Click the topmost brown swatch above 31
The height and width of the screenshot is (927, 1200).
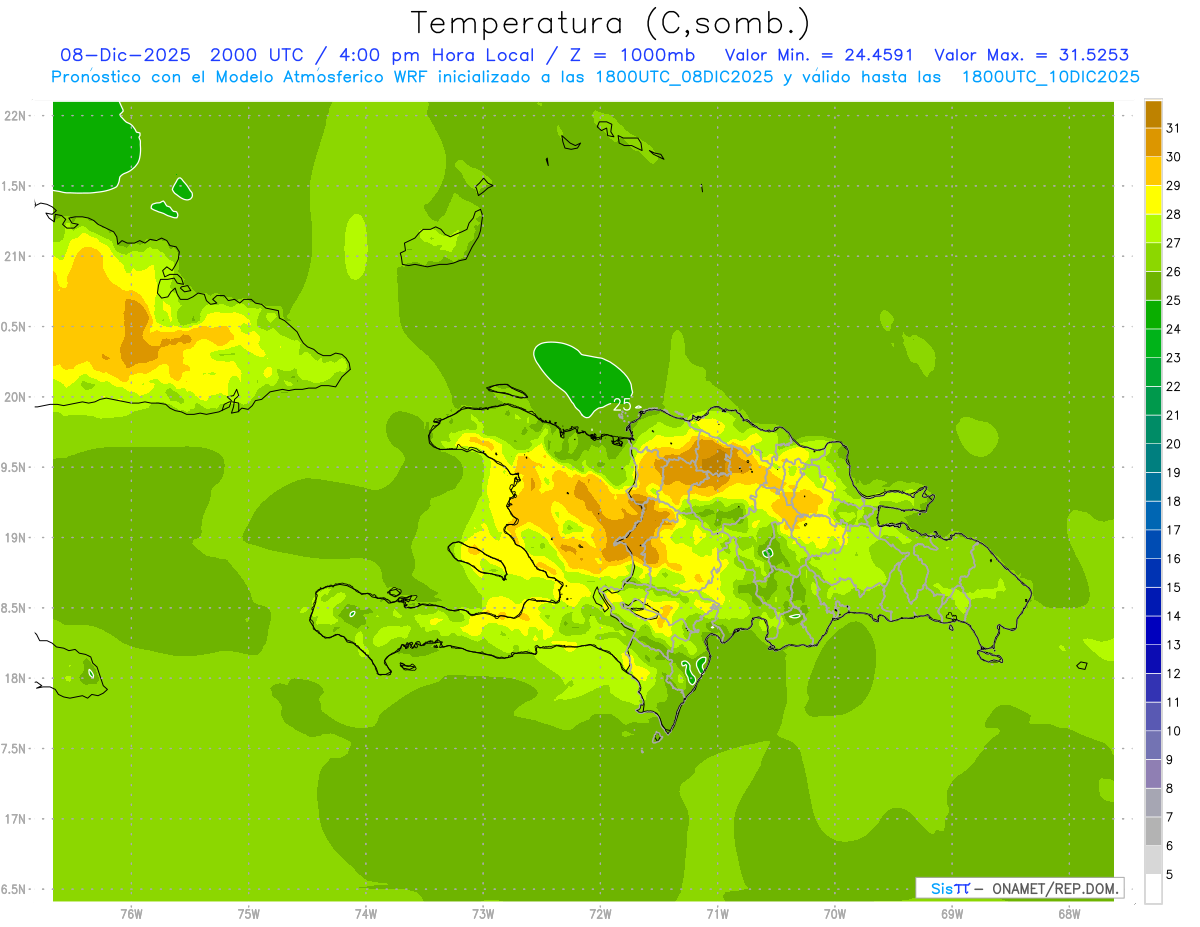point(1153,114)
